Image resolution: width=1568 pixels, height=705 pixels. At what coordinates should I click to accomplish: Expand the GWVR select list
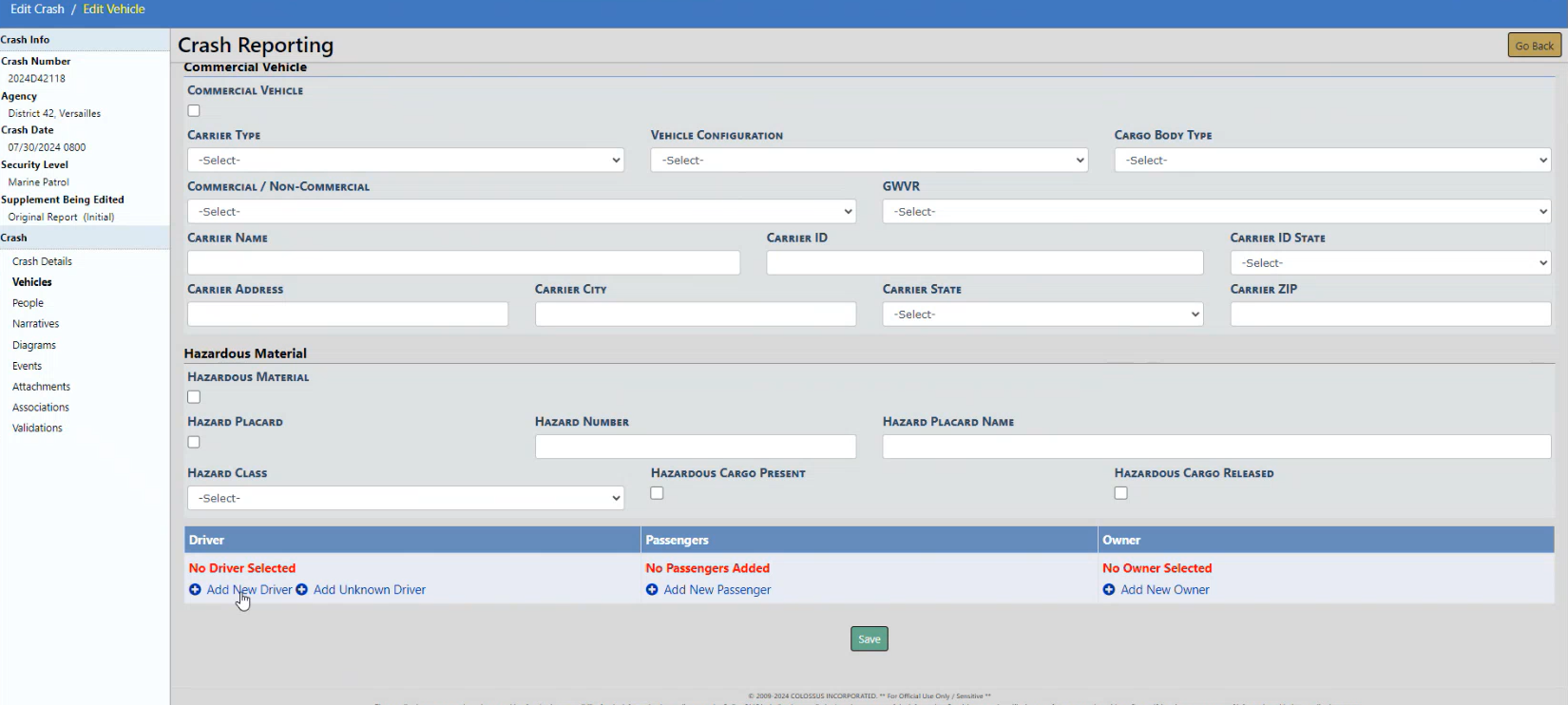tap(1216, 212)
